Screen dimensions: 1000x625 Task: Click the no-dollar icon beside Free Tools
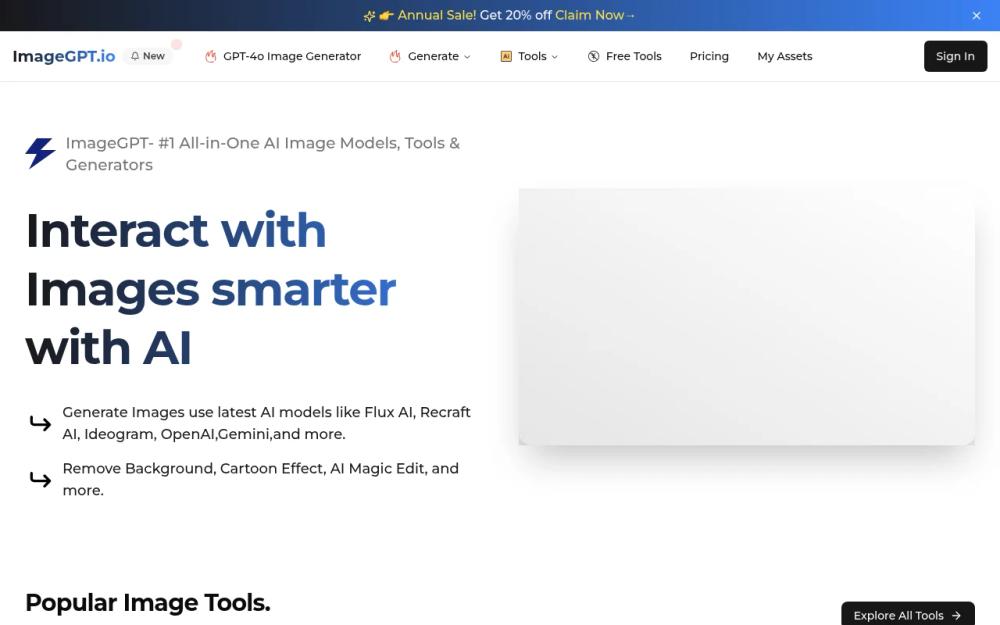point(593,56)
